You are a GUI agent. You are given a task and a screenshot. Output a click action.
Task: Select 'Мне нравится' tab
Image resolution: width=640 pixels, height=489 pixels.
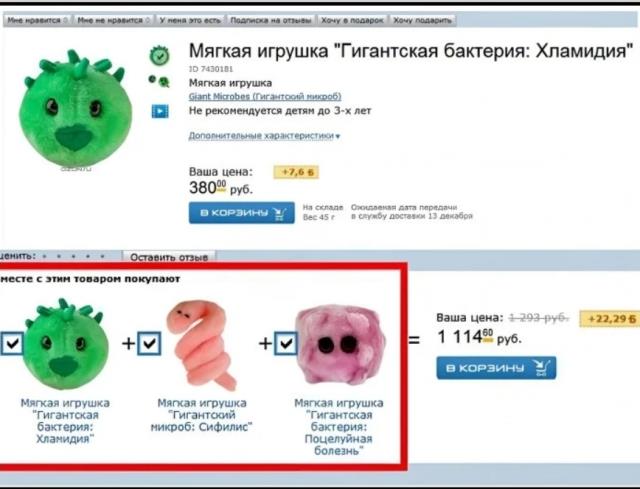38,20
